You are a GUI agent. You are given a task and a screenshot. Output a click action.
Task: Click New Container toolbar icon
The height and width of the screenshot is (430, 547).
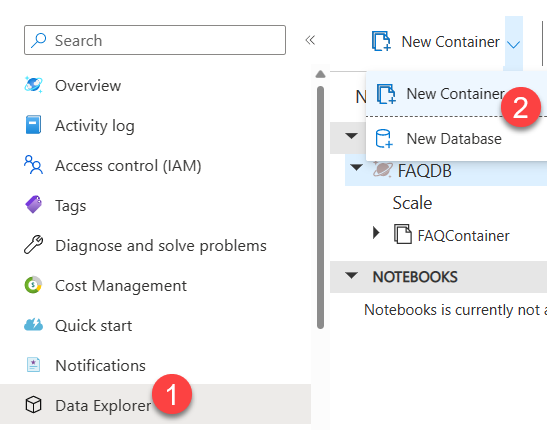tap(381, 41)
